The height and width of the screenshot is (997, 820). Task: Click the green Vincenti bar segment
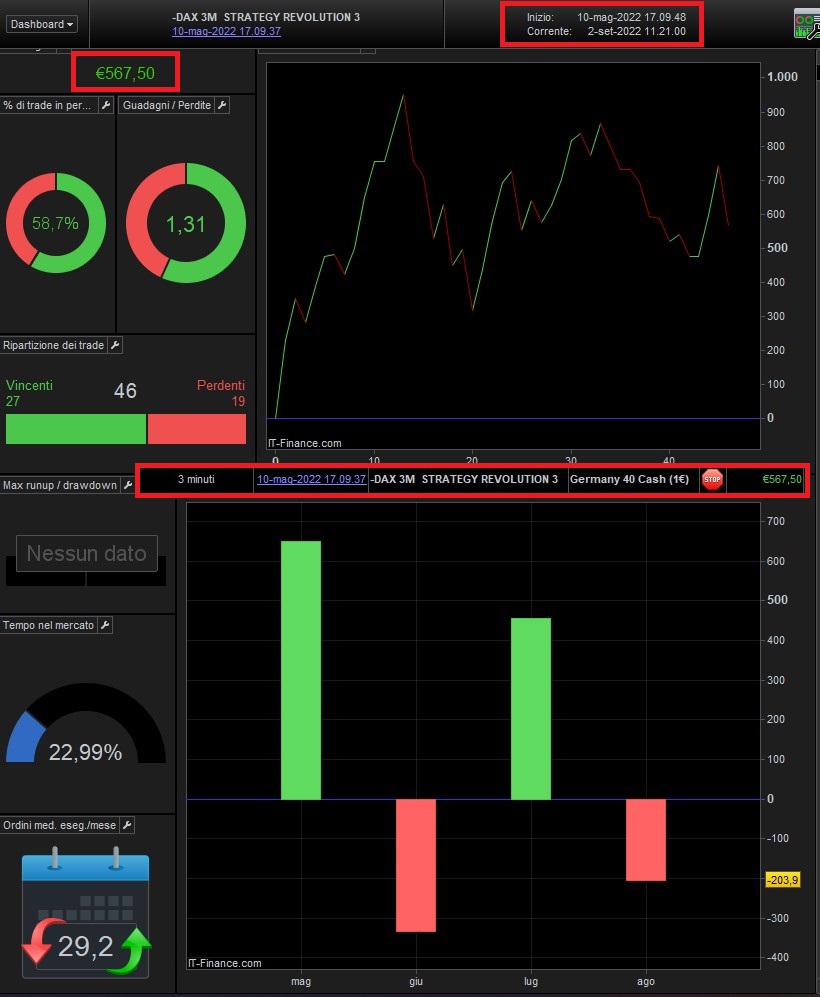coord(76,429)
